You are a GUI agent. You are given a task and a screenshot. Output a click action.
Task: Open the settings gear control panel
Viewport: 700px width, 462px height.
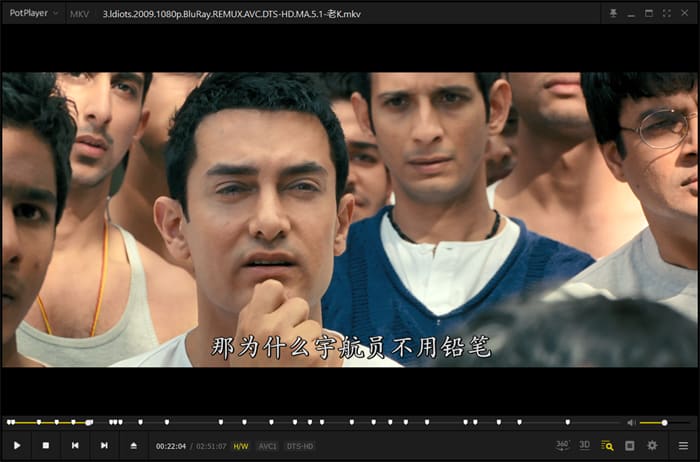click(x=652, y=445)
